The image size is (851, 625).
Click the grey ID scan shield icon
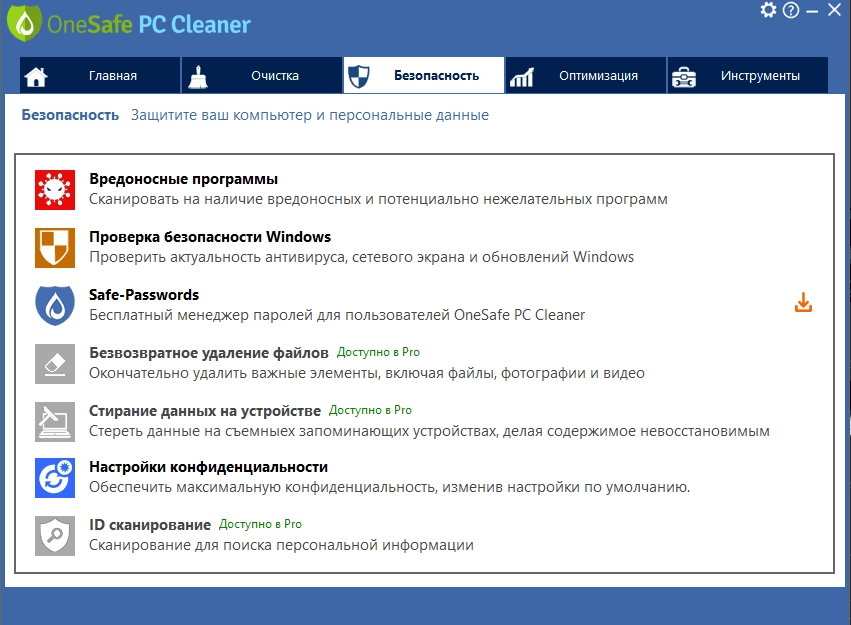(x=55, y=535)
